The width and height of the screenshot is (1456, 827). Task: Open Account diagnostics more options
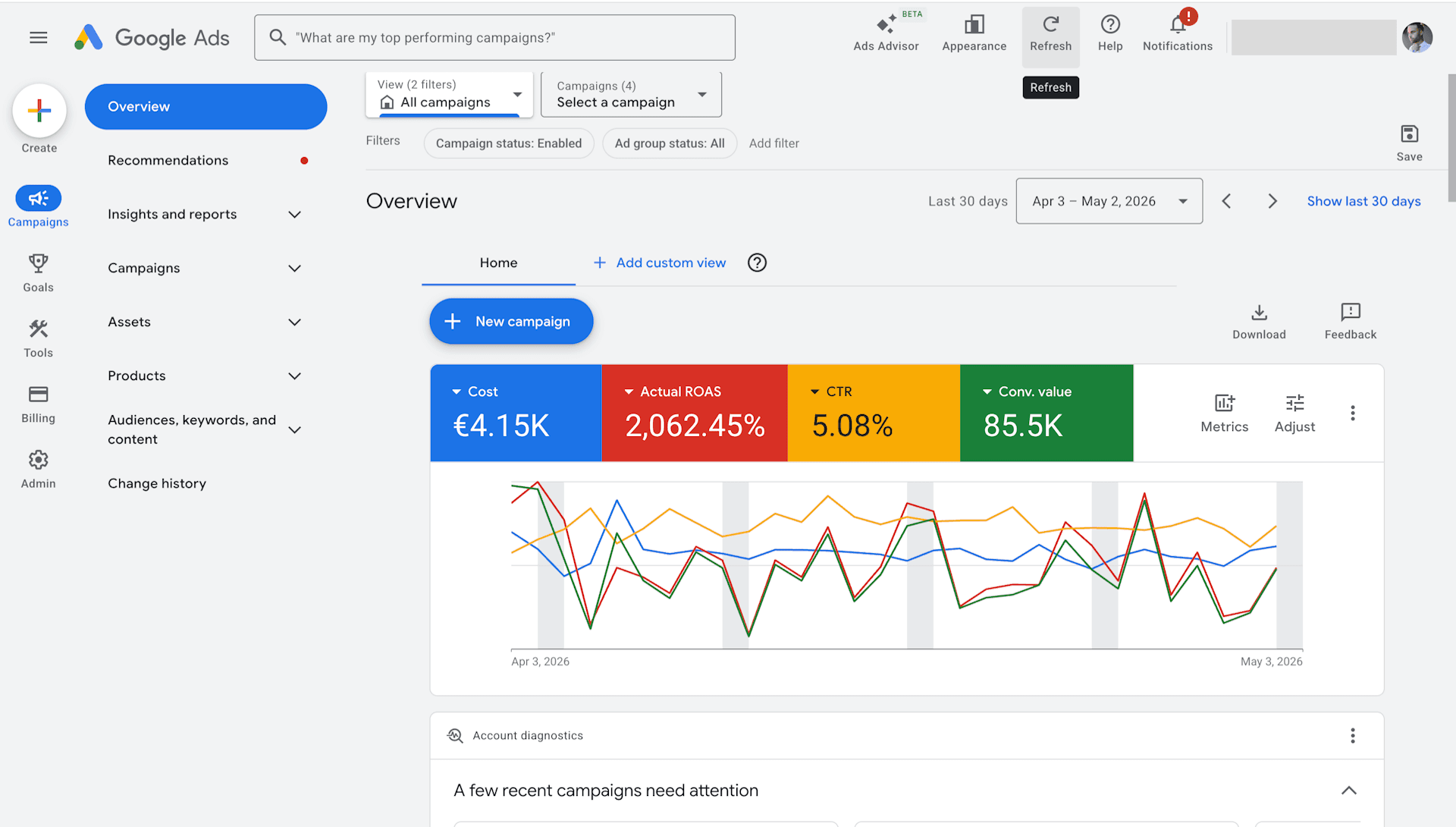pyautogui.click(x=1352, y=735)
